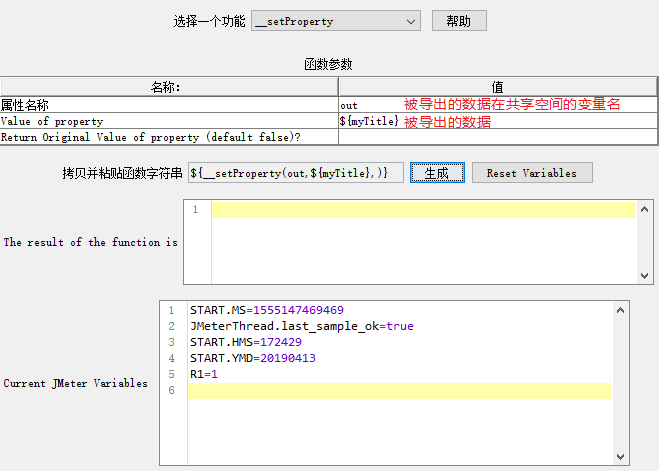Screen dimensions: 660x473
Task: Click the START.YMD=20190413 line
Action: 253,358
